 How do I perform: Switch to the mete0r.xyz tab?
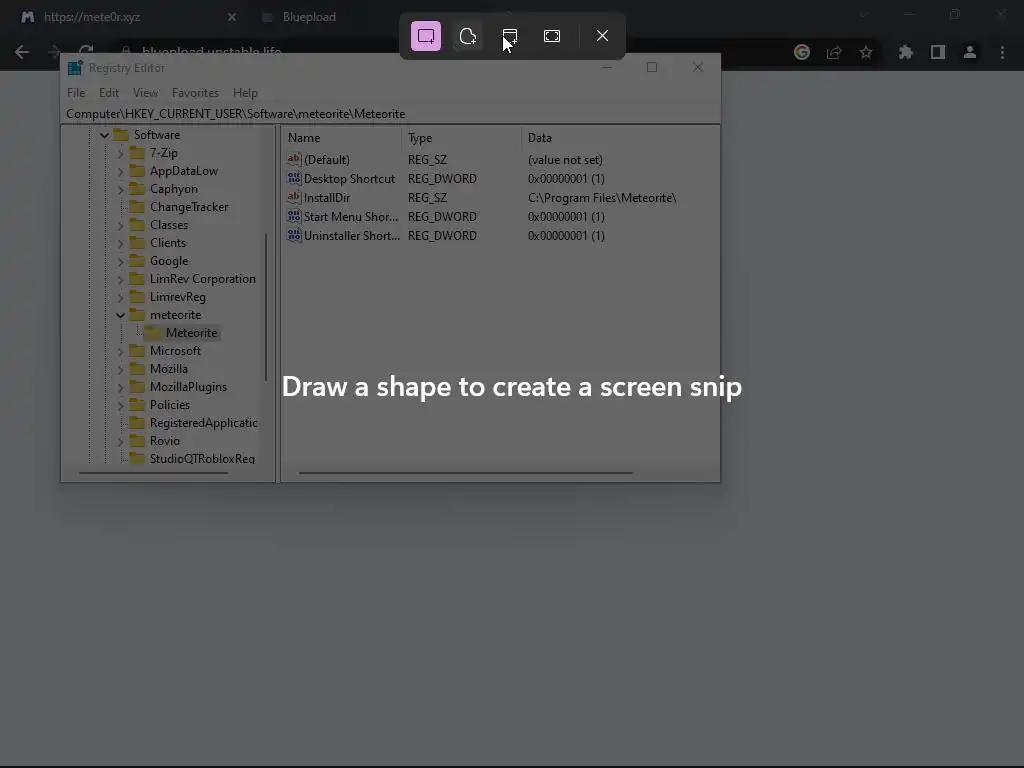click(124, 17)
